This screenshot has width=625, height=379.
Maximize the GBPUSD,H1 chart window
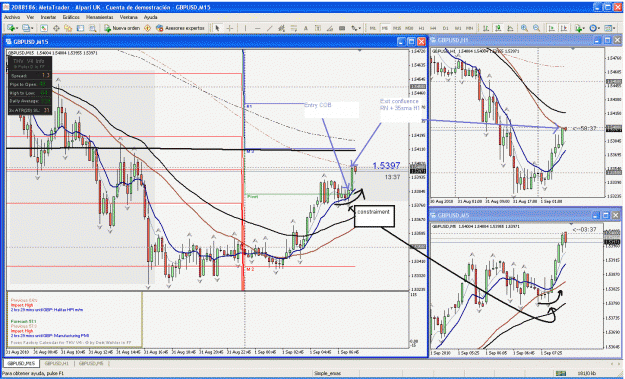coord(607,40)
